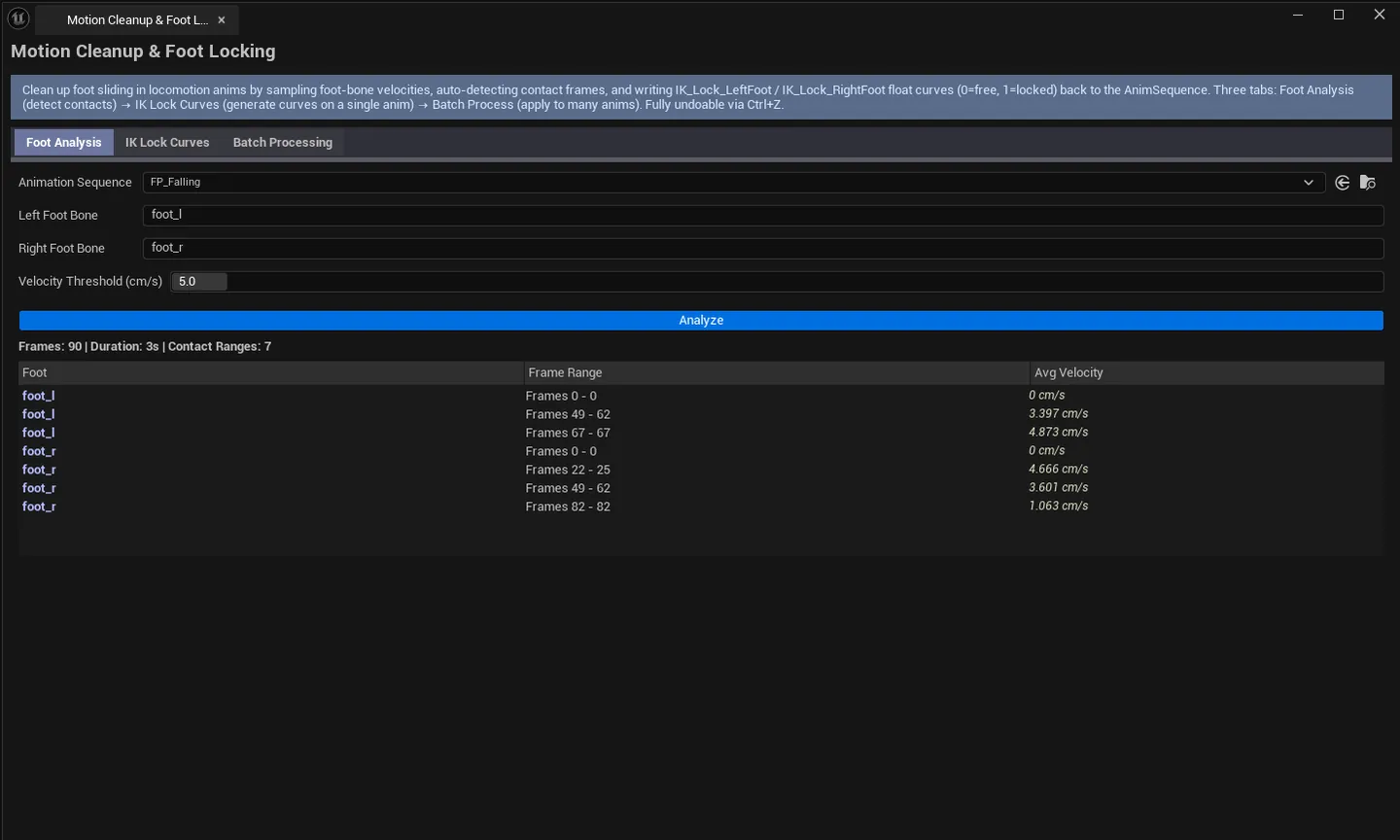Click the blue Analyze button
This screenshot has width=1400, height=840.
tap(701, 320)
